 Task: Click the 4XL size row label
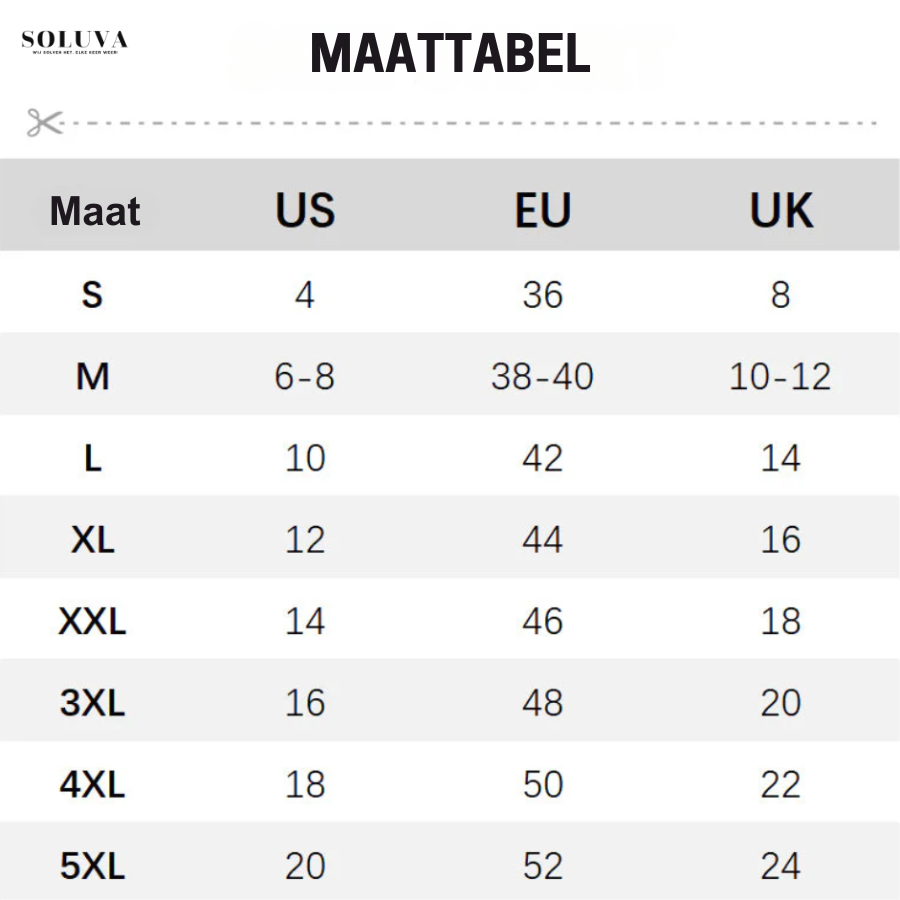(92, 785)
